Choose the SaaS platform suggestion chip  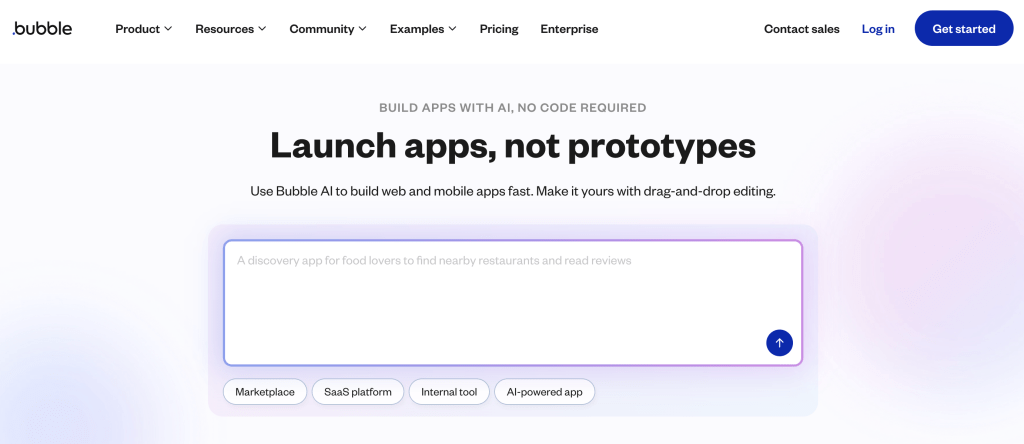[x=358, y=392]
